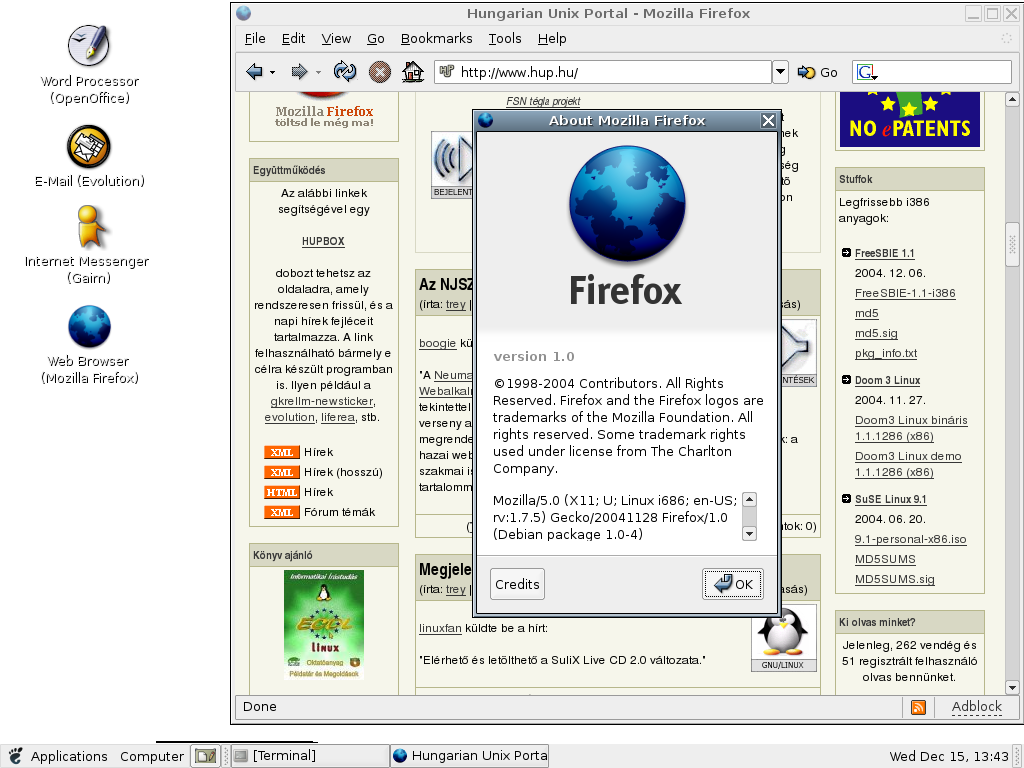Reload the current page
The width and height of the screenshot is (1024, 768).
coord(345,71)
